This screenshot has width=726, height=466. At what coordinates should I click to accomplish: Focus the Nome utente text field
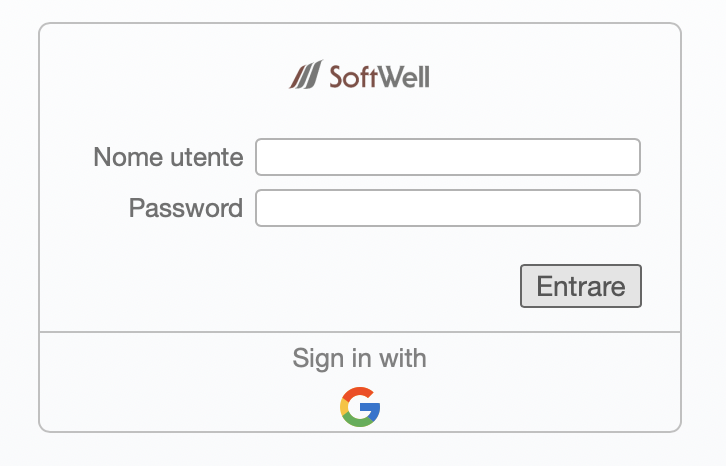coord(447,157)
